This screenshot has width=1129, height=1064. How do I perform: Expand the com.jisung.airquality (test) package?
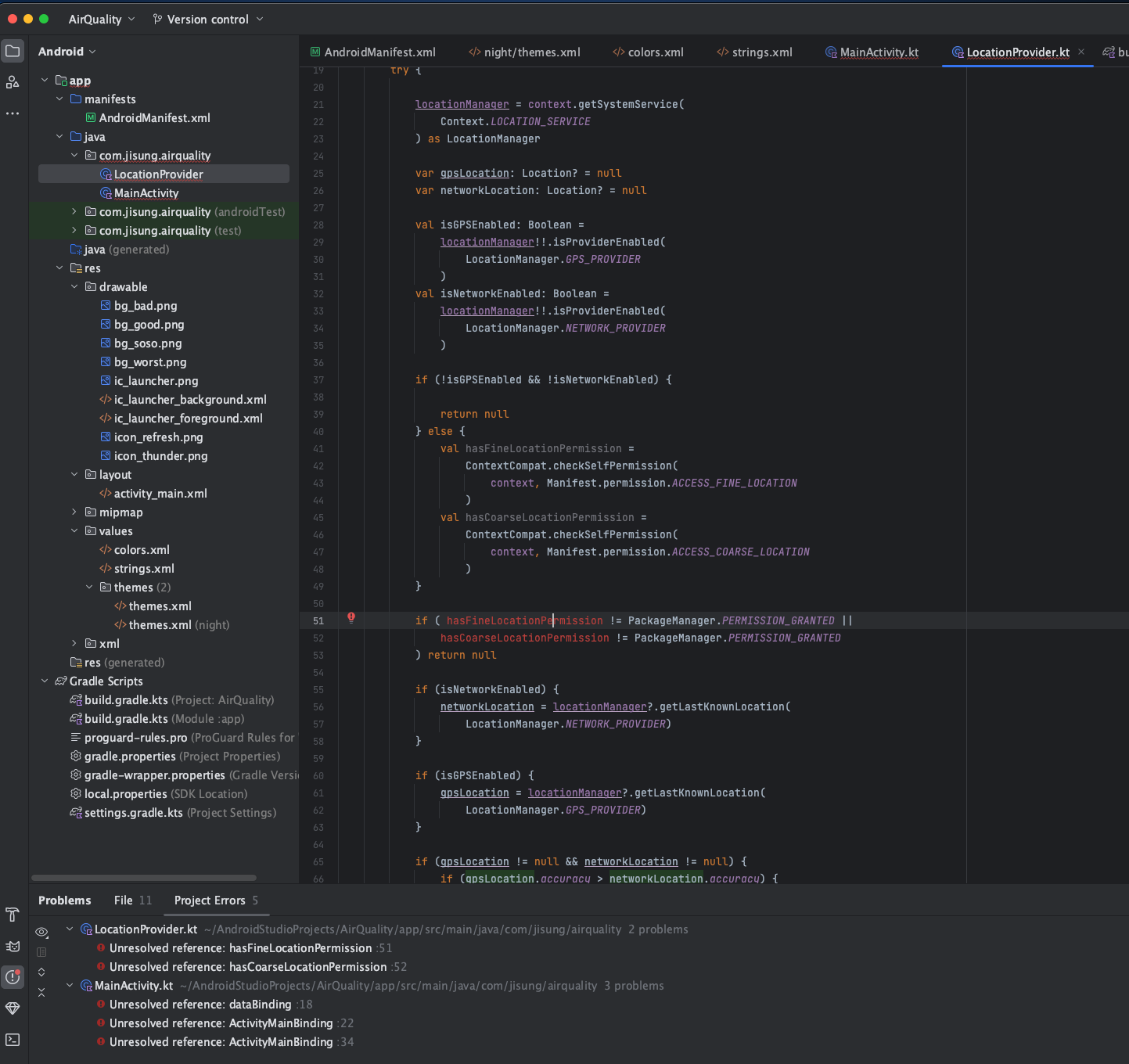point(74,230)
